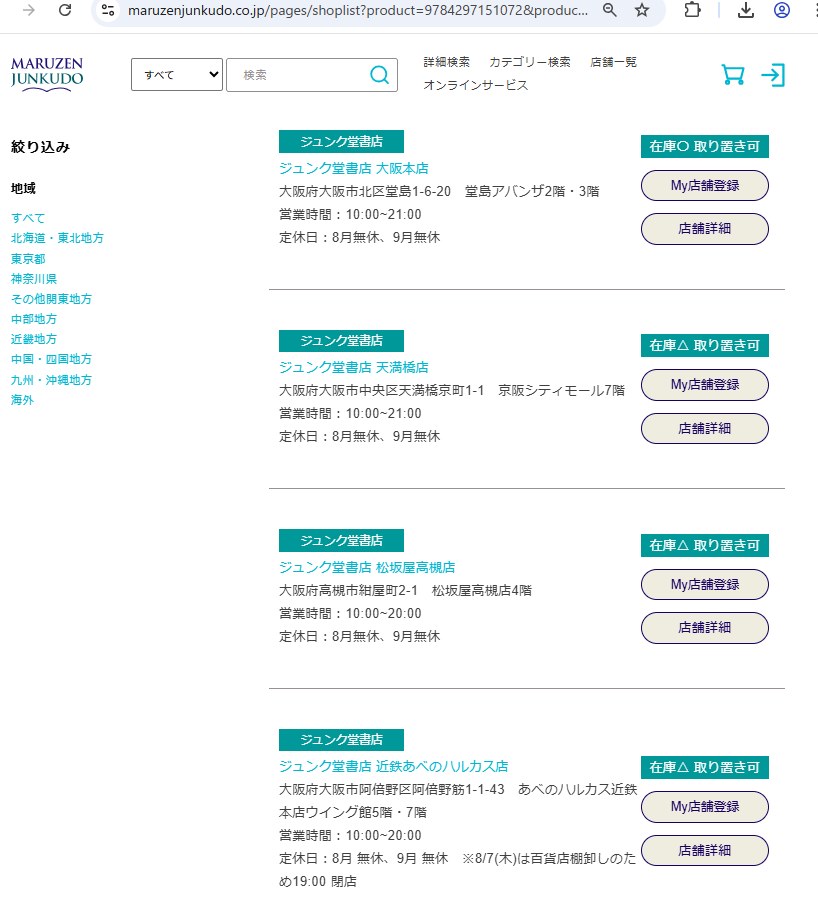Image resolution: width=818 pixels, height=902 pixels.
Task: Filter region by 中国・四国地方
Action: (51, 360)
